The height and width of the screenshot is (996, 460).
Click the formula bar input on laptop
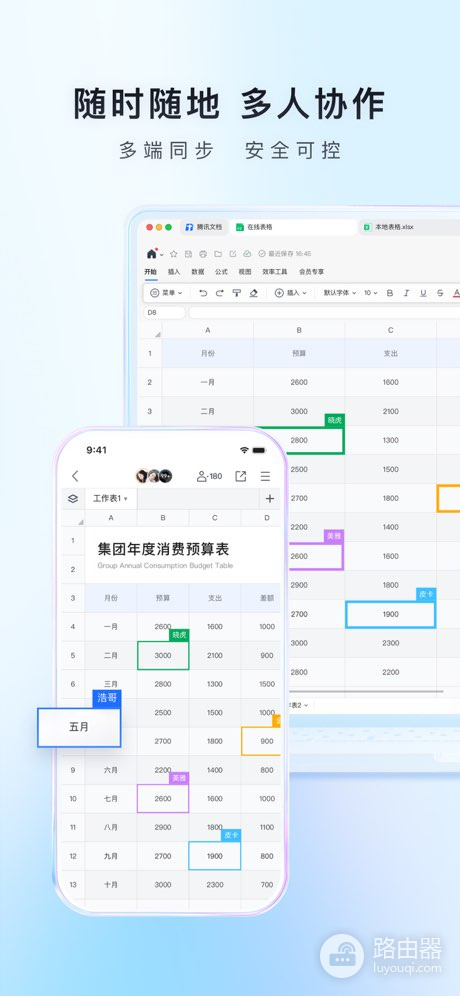coord(324,313)
